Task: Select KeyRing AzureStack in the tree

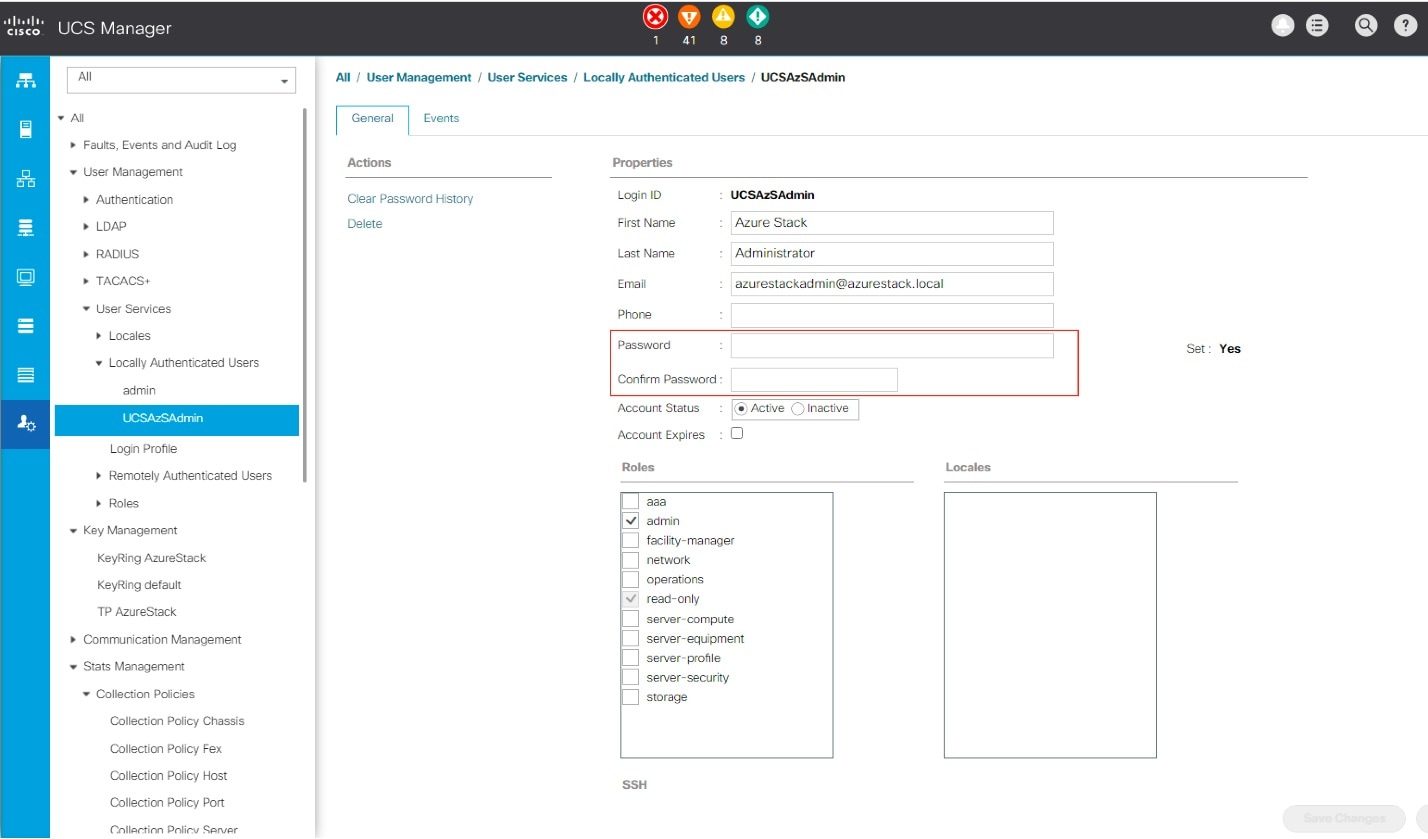Action: (x=151, y=558)
